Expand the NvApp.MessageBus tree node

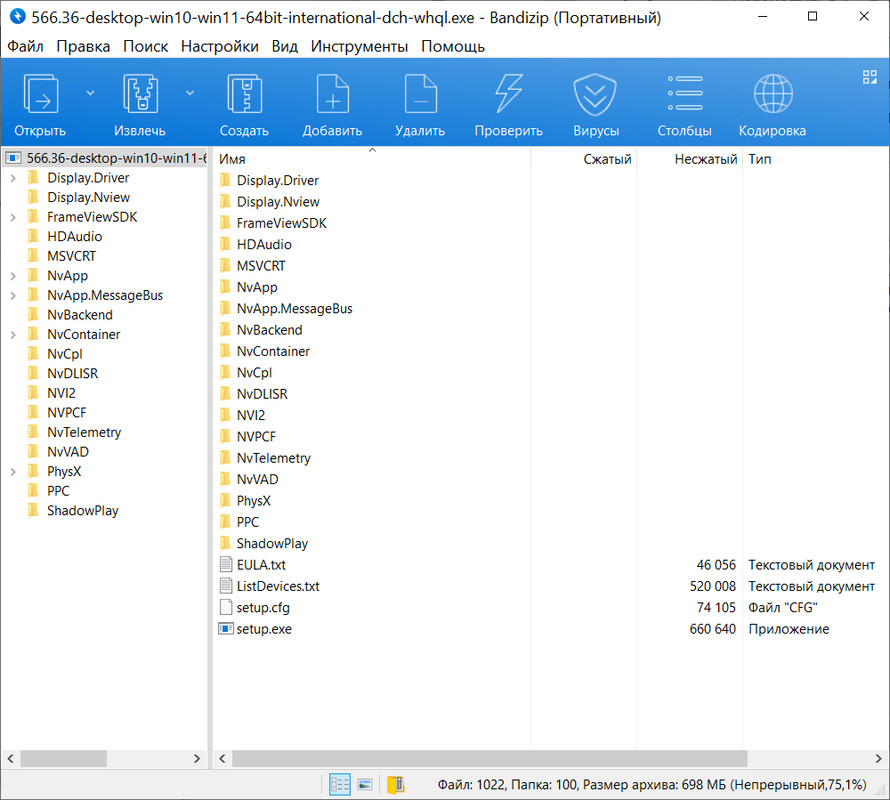13,296
